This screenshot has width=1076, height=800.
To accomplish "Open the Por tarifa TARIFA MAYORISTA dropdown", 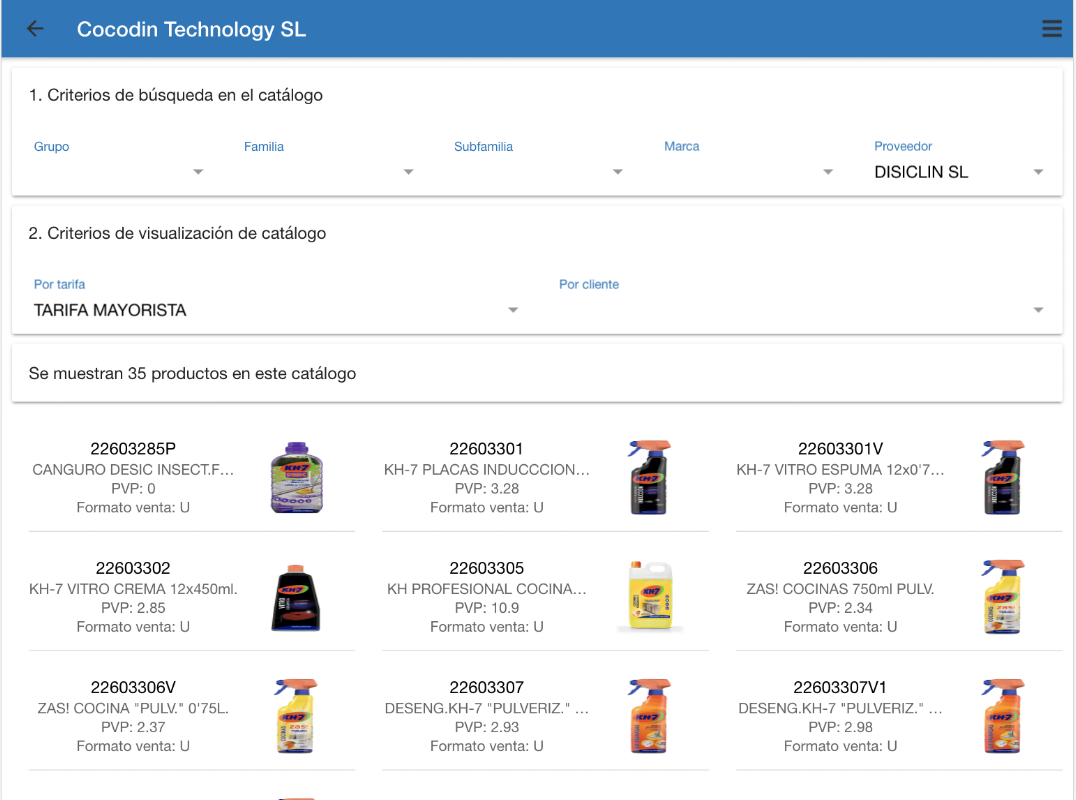I will point(276,310).
